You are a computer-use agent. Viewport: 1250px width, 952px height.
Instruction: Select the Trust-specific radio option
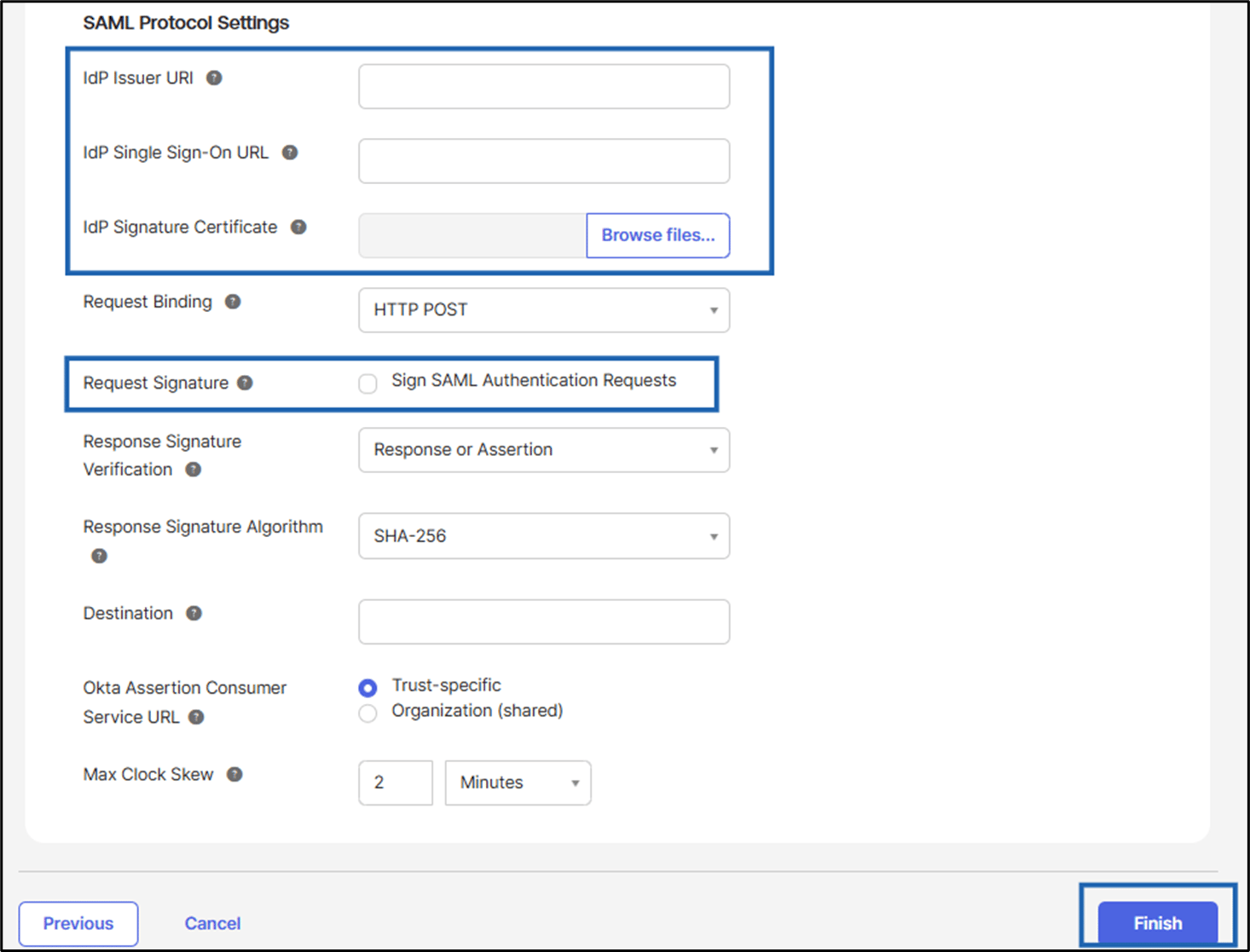pos(367,688)
